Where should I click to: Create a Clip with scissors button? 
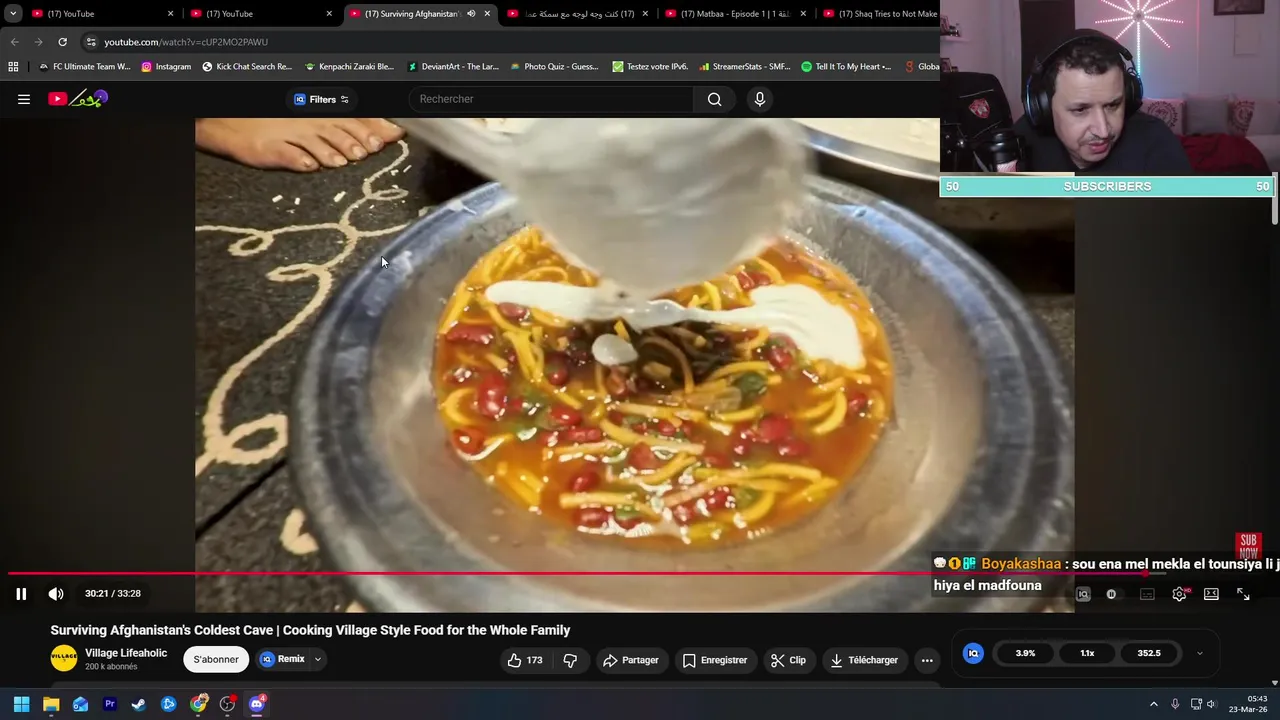point(788,660)
